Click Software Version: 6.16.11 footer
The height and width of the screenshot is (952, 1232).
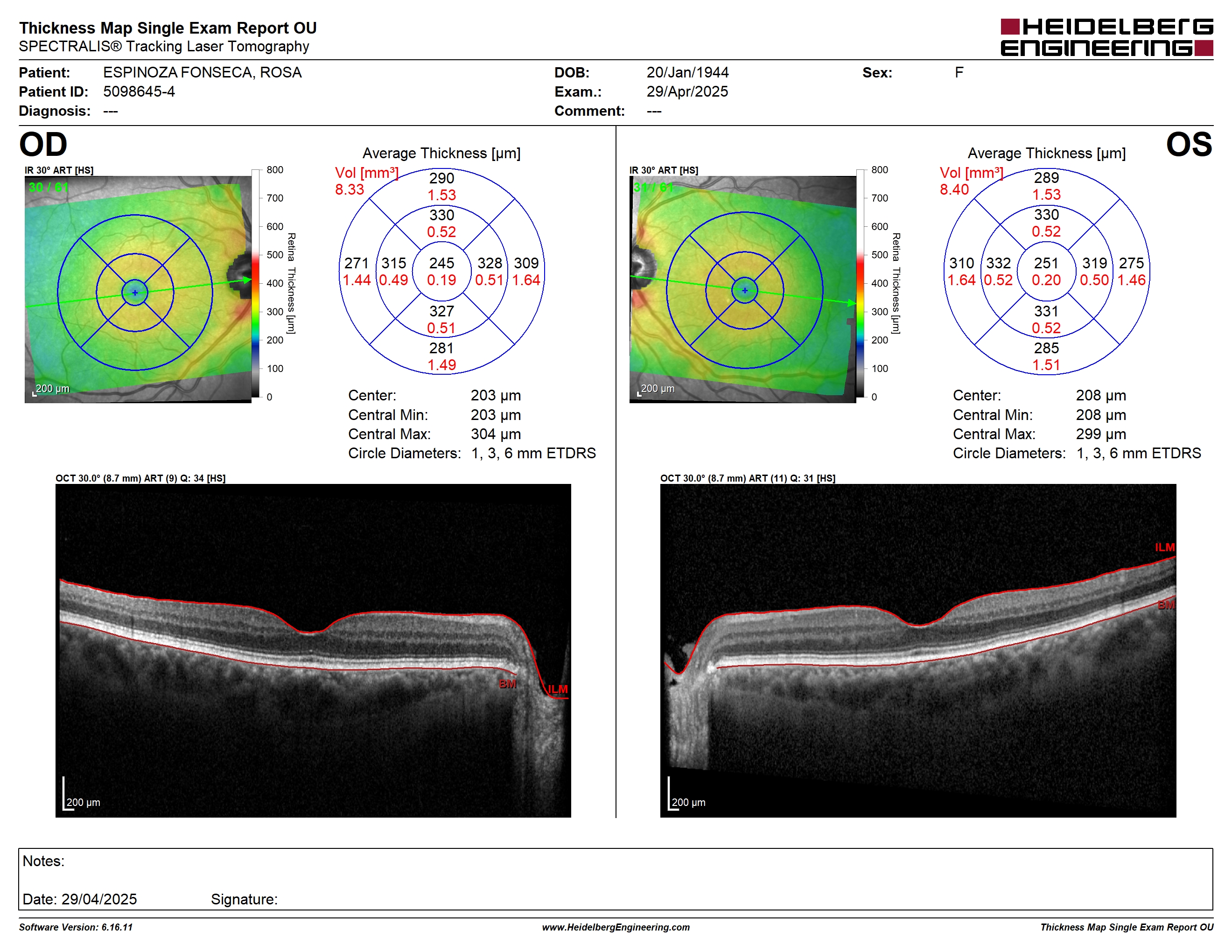(76, 927)
